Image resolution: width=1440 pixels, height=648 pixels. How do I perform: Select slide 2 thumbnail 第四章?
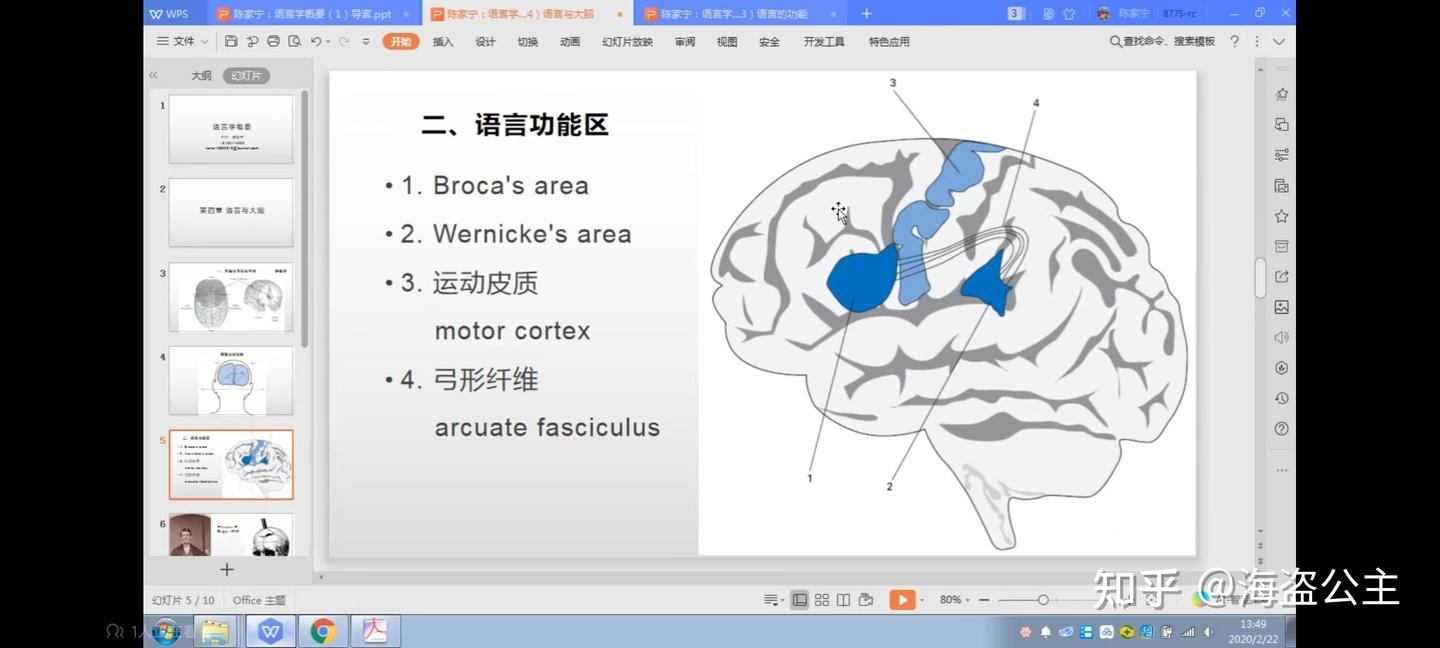coord(231,213)
